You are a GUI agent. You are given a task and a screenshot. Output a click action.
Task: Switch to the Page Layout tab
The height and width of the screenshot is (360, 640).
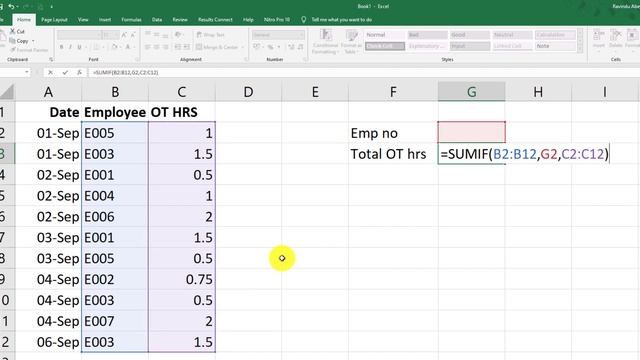point(54,20)
